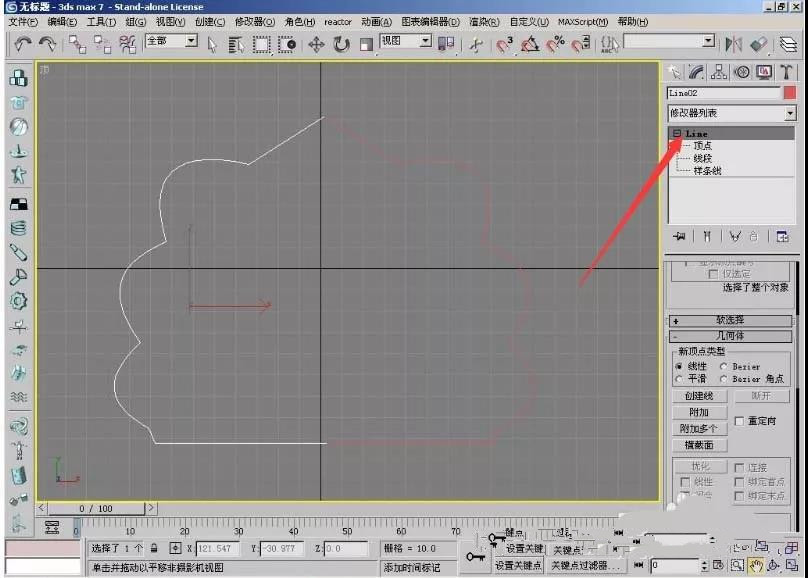Click Configure Modifier Sets icon under stack
808x578 pixels.
[x=783, y=236]
